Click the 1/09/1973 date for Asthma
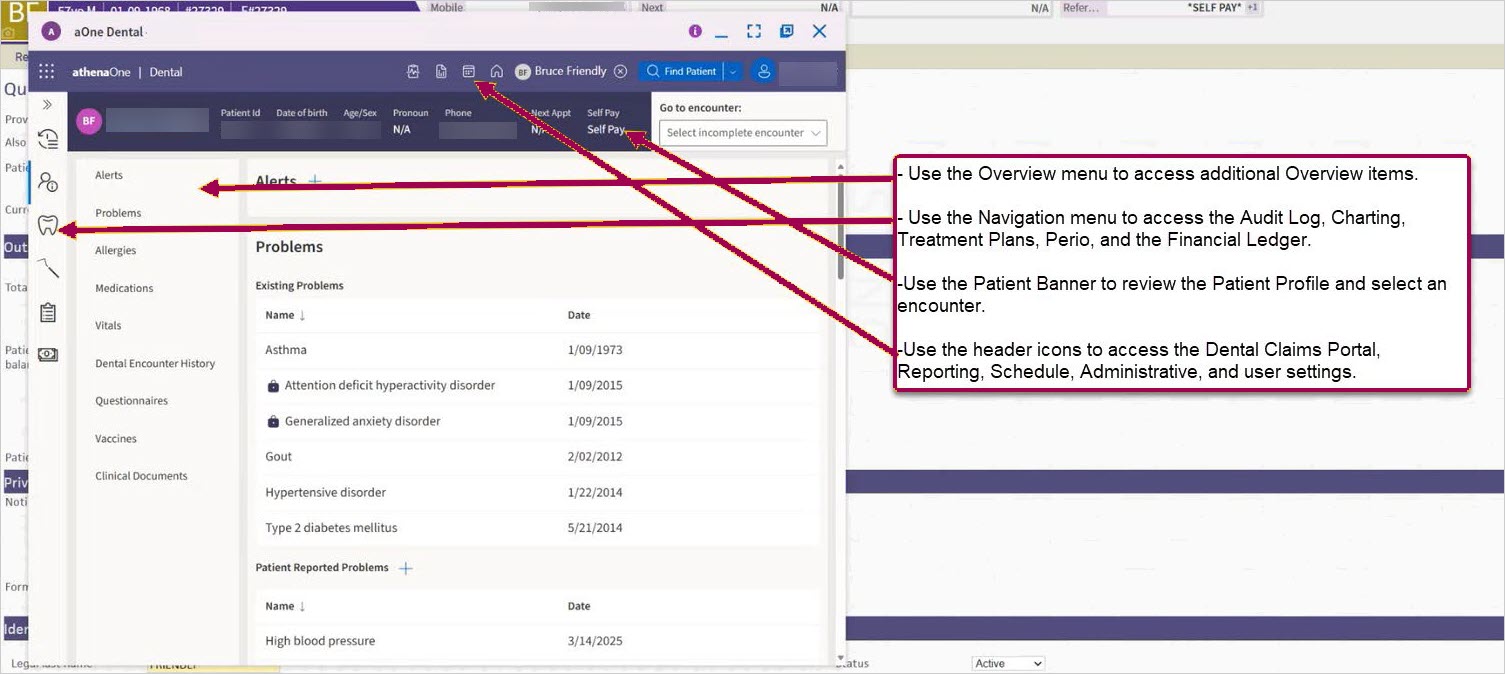This screenshot has width=1505, height=674. click(x=595, y=350)
